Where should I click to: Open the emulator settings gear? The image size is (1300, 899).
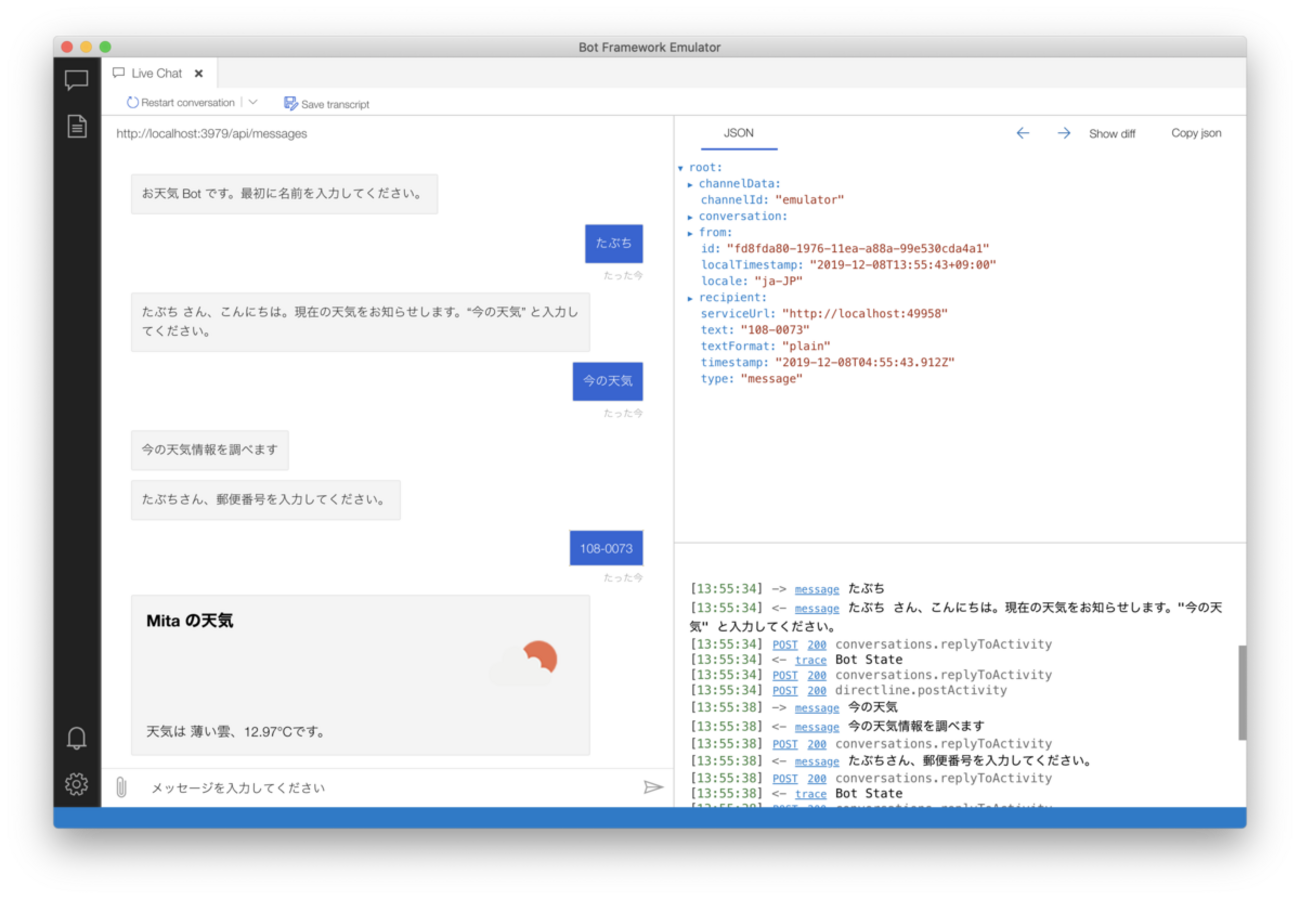[x=76, y=784]
